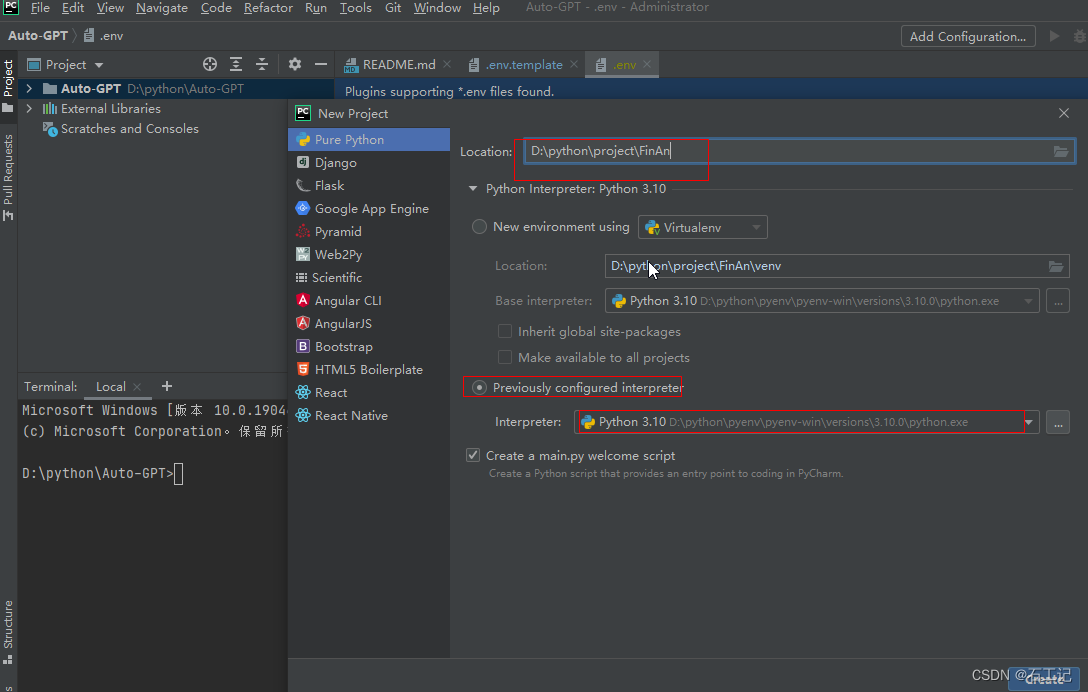Expand External Libraries tree node
The width and height of the screenshot is (1088, 692).
pos(28,108)
